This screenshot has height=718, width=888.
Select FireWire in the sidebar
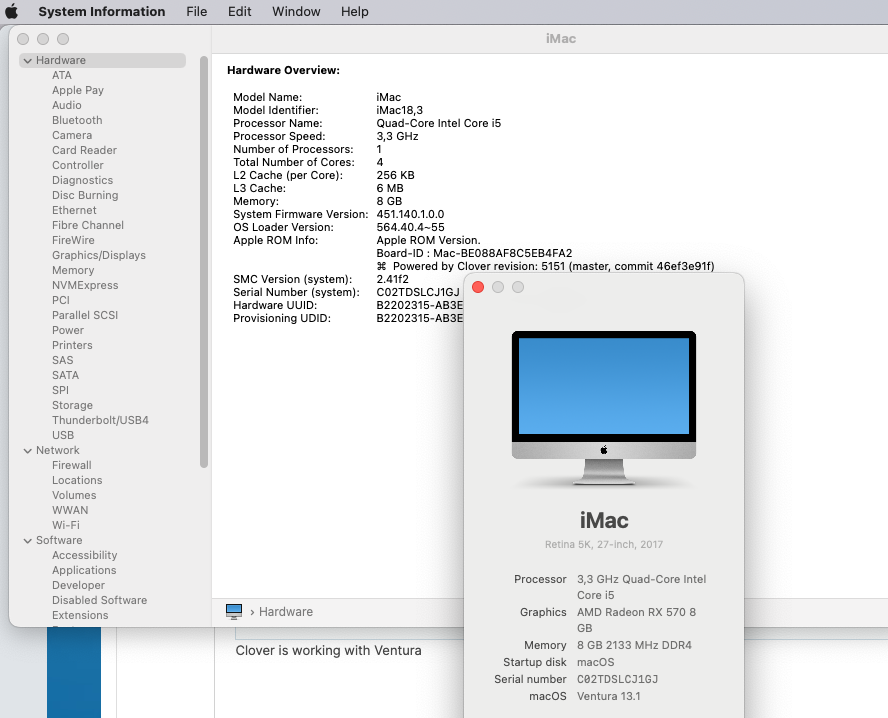click(73, 240)
